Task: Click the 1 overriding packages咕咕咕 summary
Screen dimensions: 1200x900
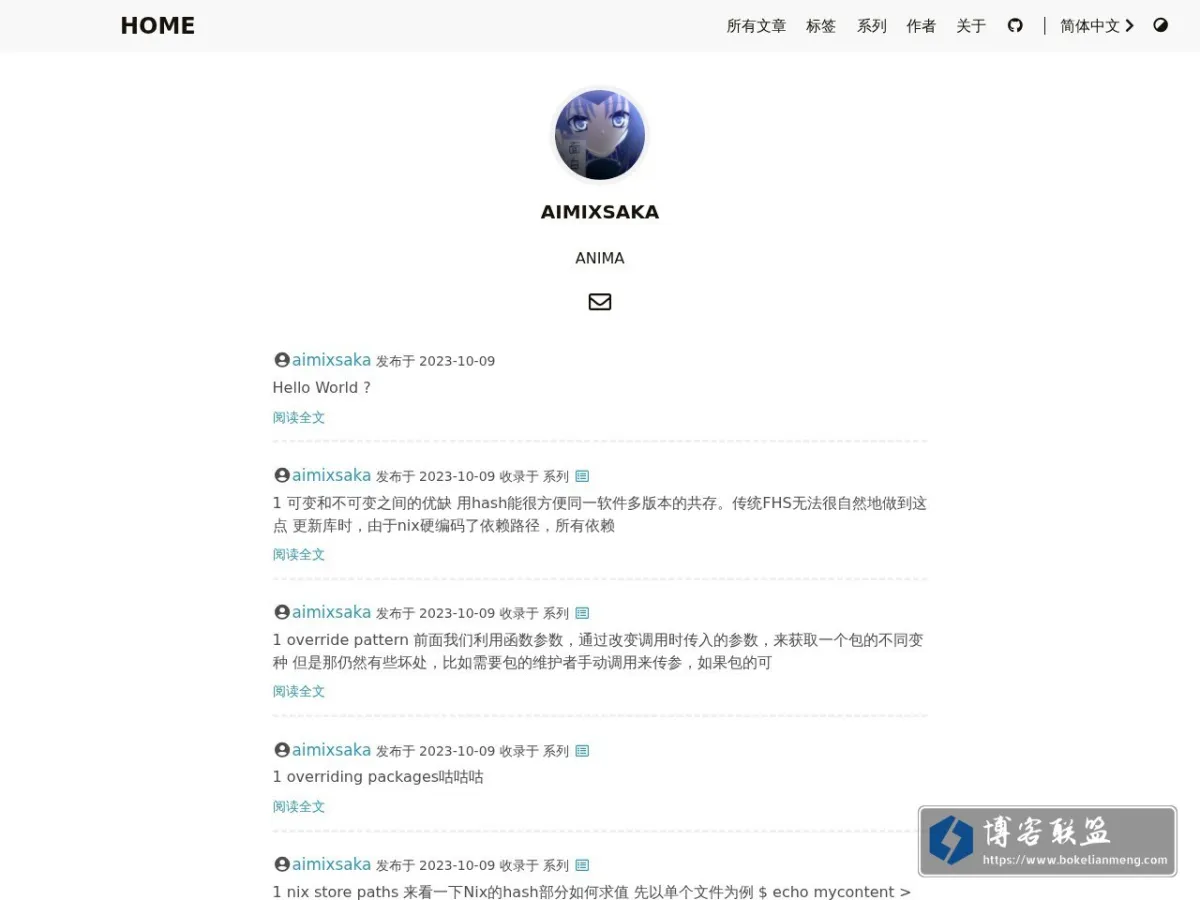Action: tap(378, 777)
